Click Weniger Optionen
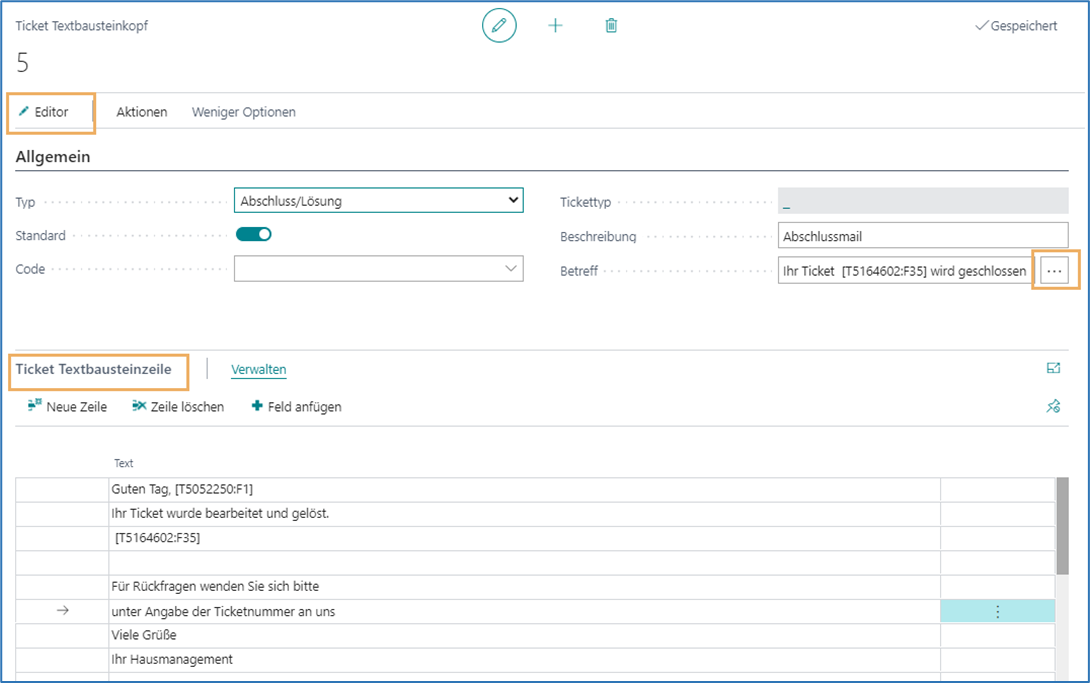The width and height of the screenshot is (1090, 683). point(244,112)
